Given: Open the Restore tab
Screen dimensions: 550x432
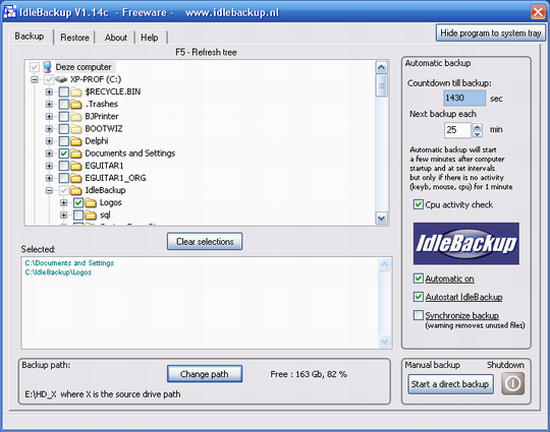Looking at the screenshot, I should [74, 37].
